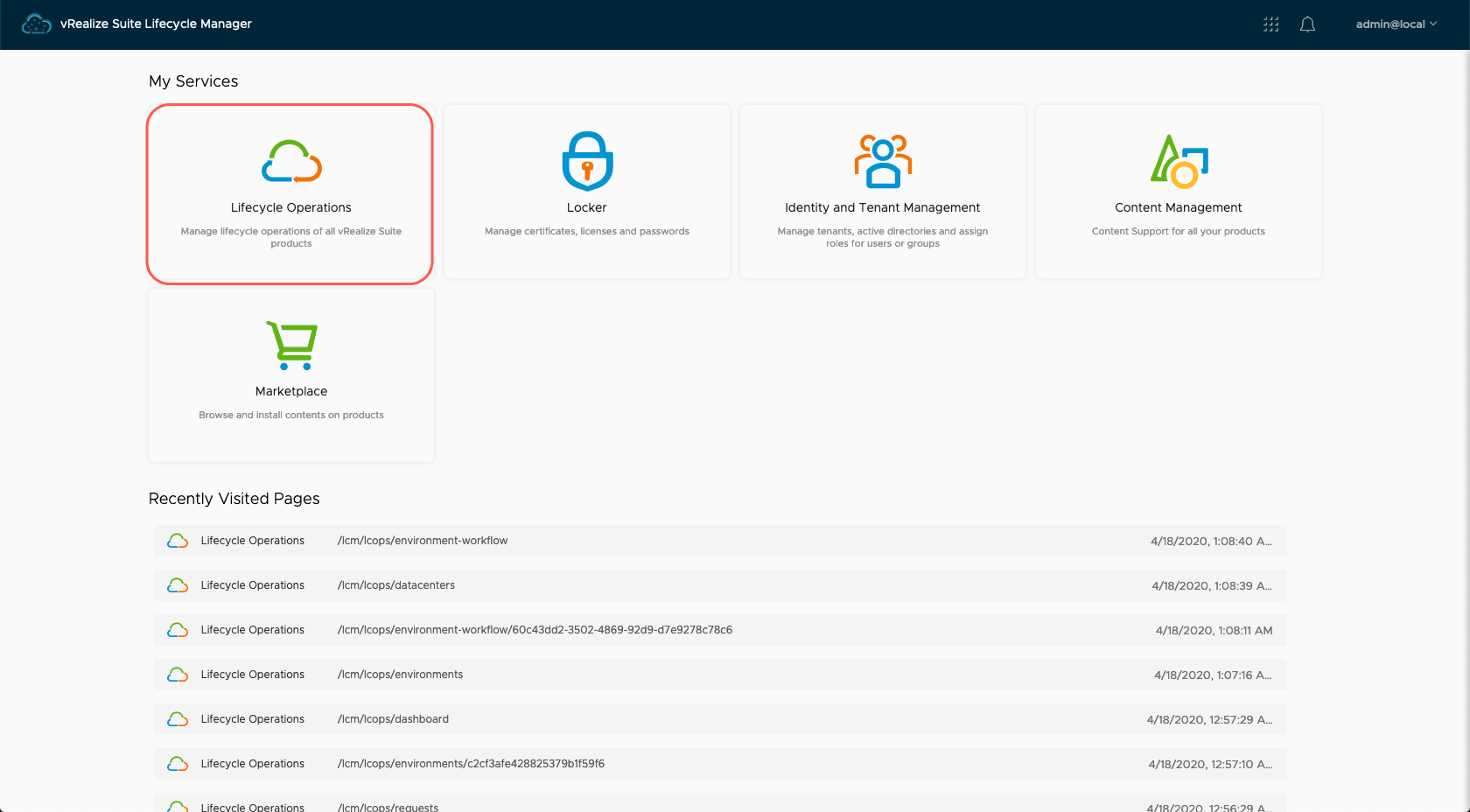Expand the admin@local user dropdown
The height and width of the screenshot is (812, 1470).
pyautogui.click(x=1396, y=24)
